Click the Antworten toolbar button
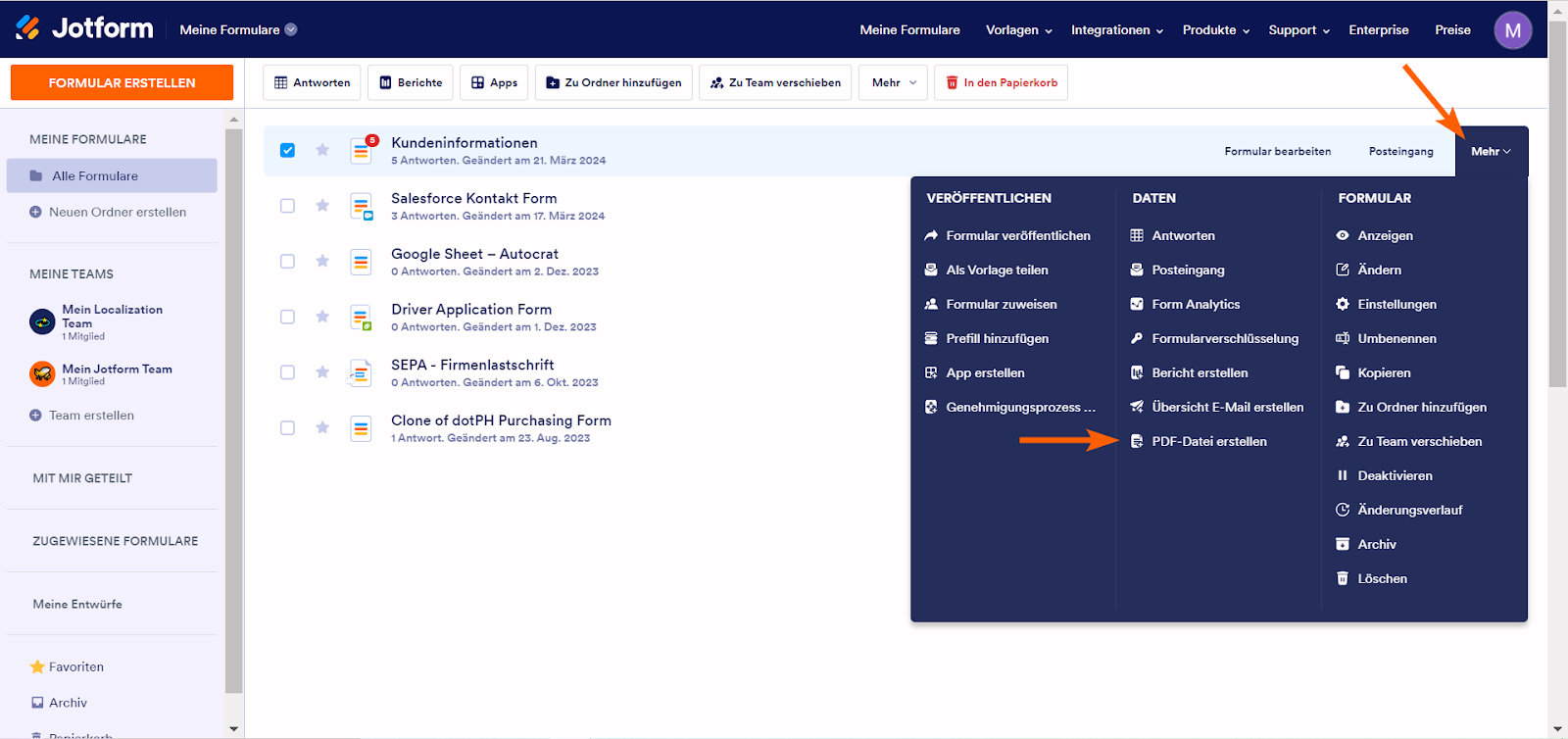Viewport: 1568px width, 739px height. (x=312, y=82)
